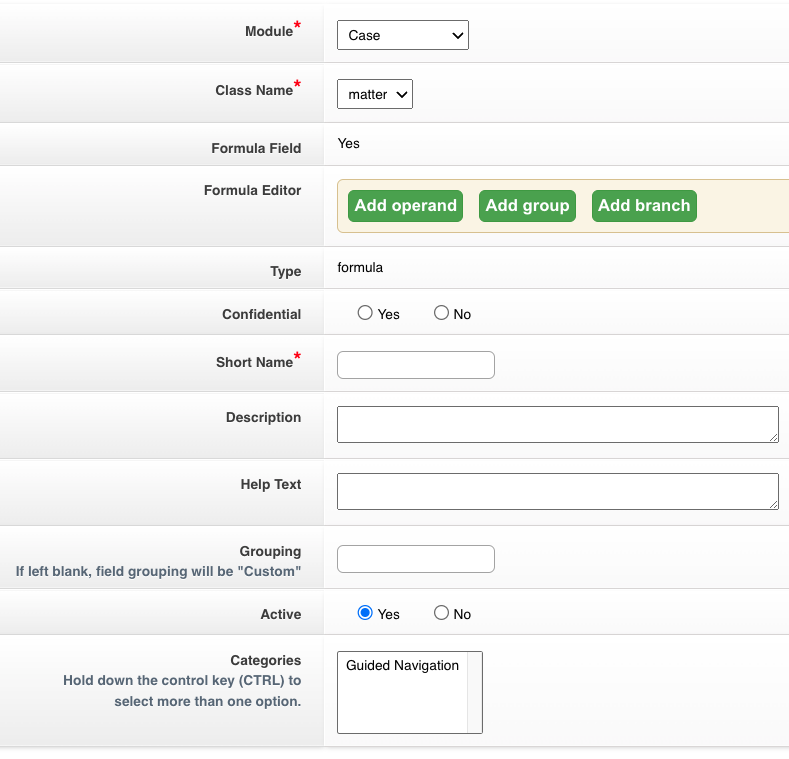The height and width of the screenshot is (759, 789).
Task: Select Yes for Confidential
Action: [x=365, y=313]
